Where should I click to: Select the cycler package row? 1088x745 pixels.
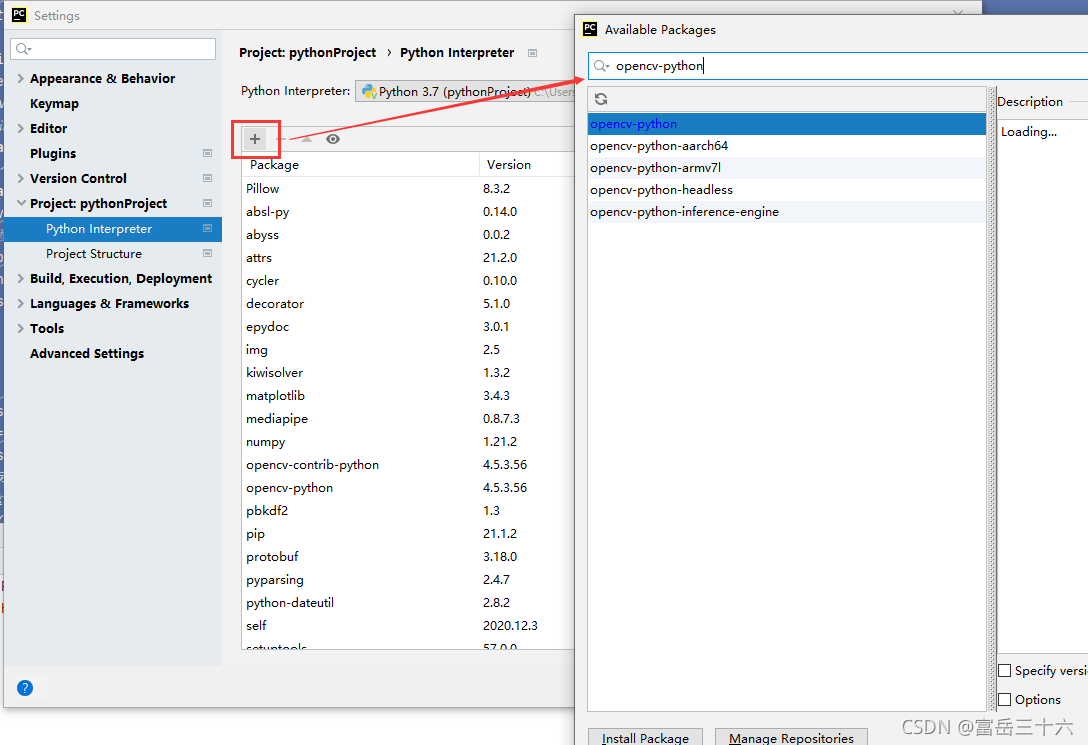coord(408,280)
